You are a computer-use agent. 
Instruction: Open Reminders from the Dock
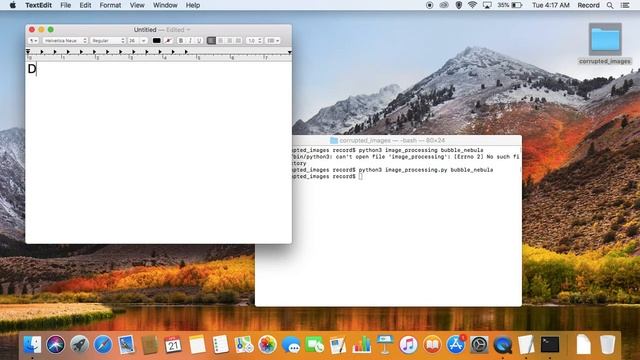220,345
